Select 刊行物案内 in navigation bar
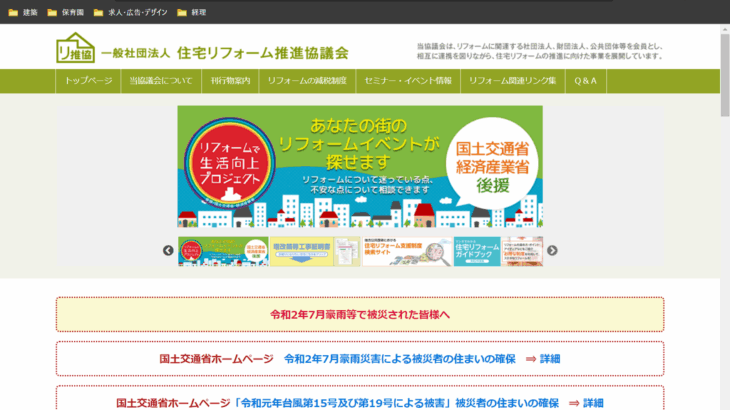Image resolution: width=730 pixels, height=410 pixels. [229, 80]
